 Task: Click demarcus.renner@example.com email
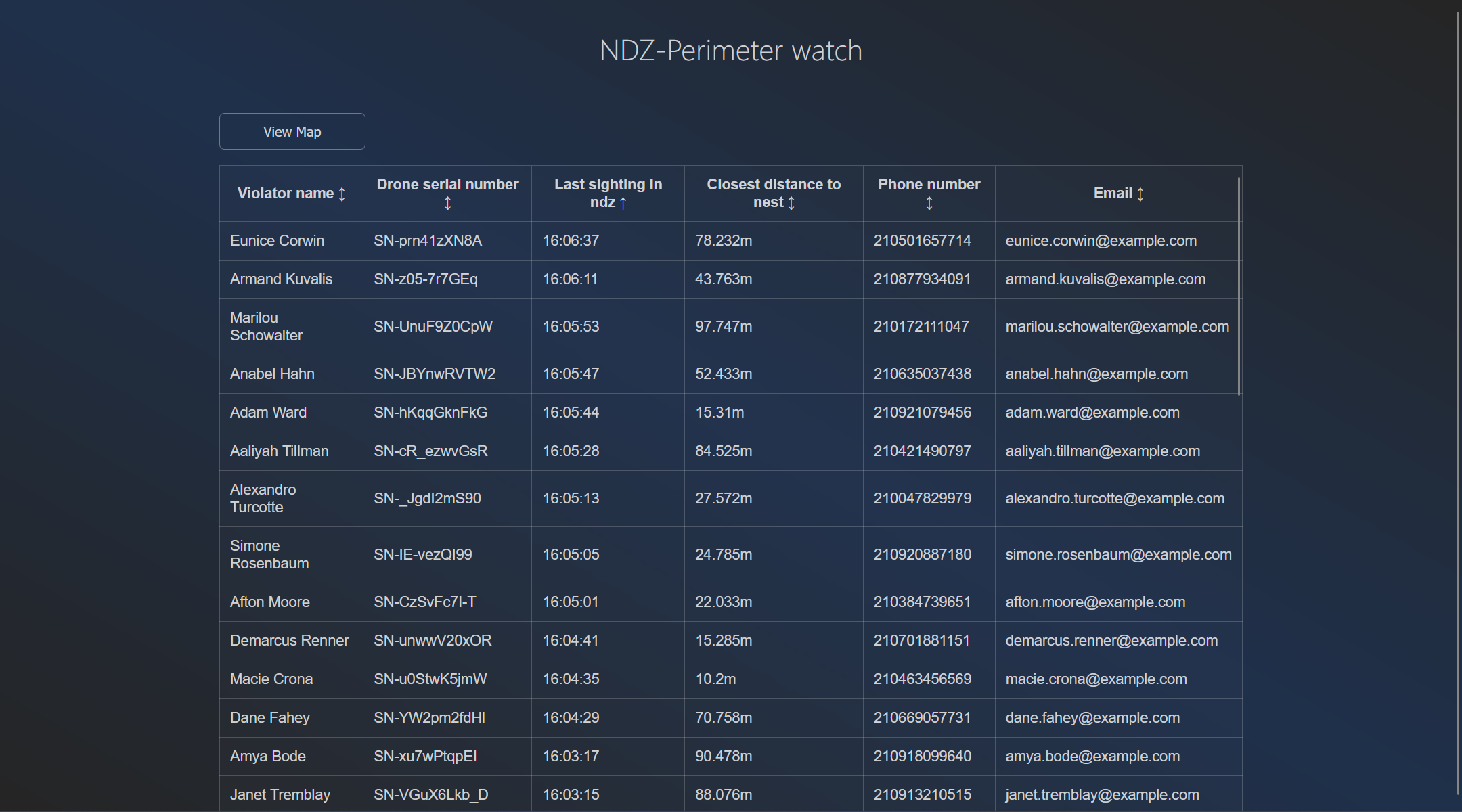pos(1111,641)
